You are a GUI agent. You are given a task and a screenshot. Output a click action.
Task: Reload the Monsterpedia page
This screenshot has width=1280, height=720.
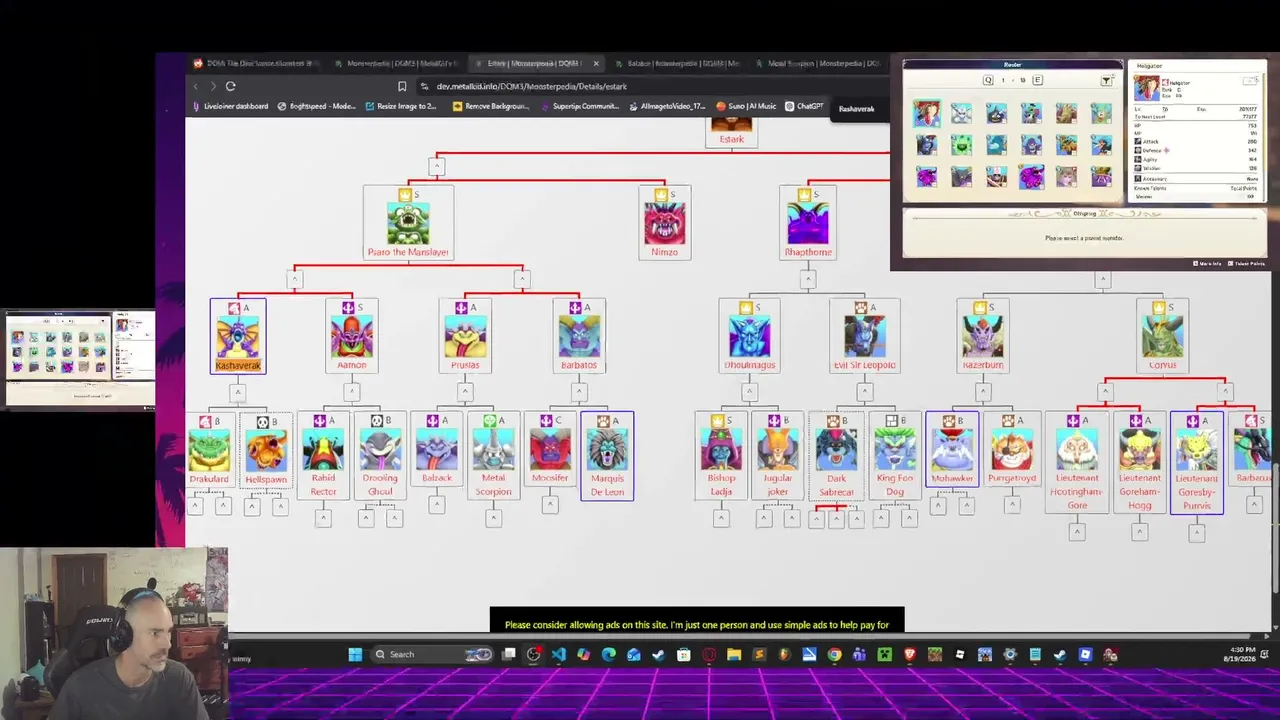click(230, 86)
